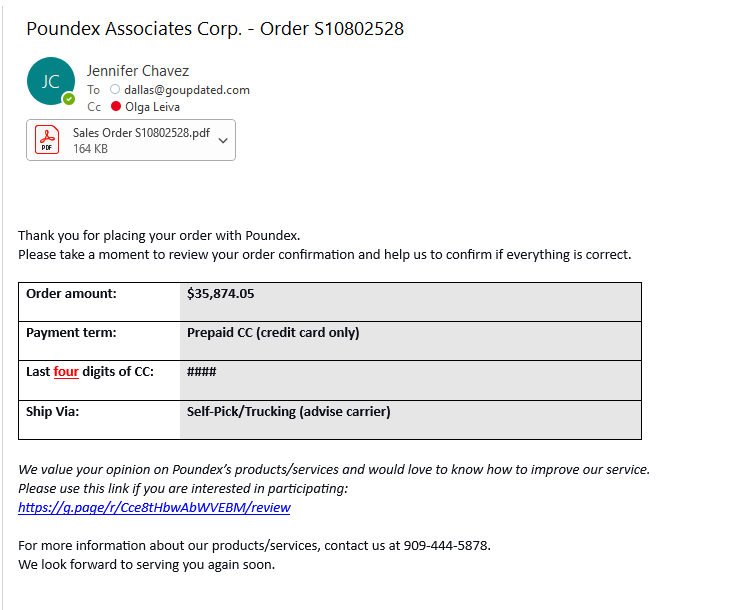Viewport: 746px width, 610px height.
Task: Click red presence dot beside Olga Leiva
Action: point(116,107)
